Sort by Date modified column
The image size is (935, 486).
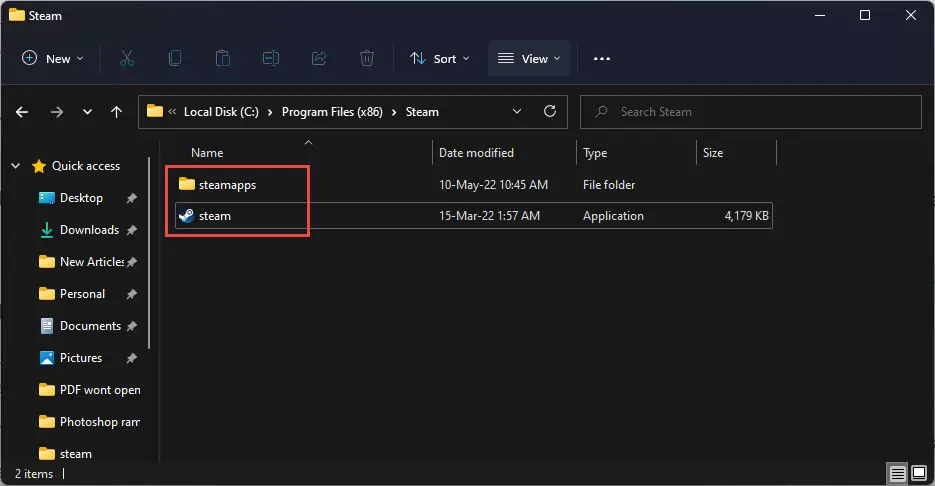(476, 153)
